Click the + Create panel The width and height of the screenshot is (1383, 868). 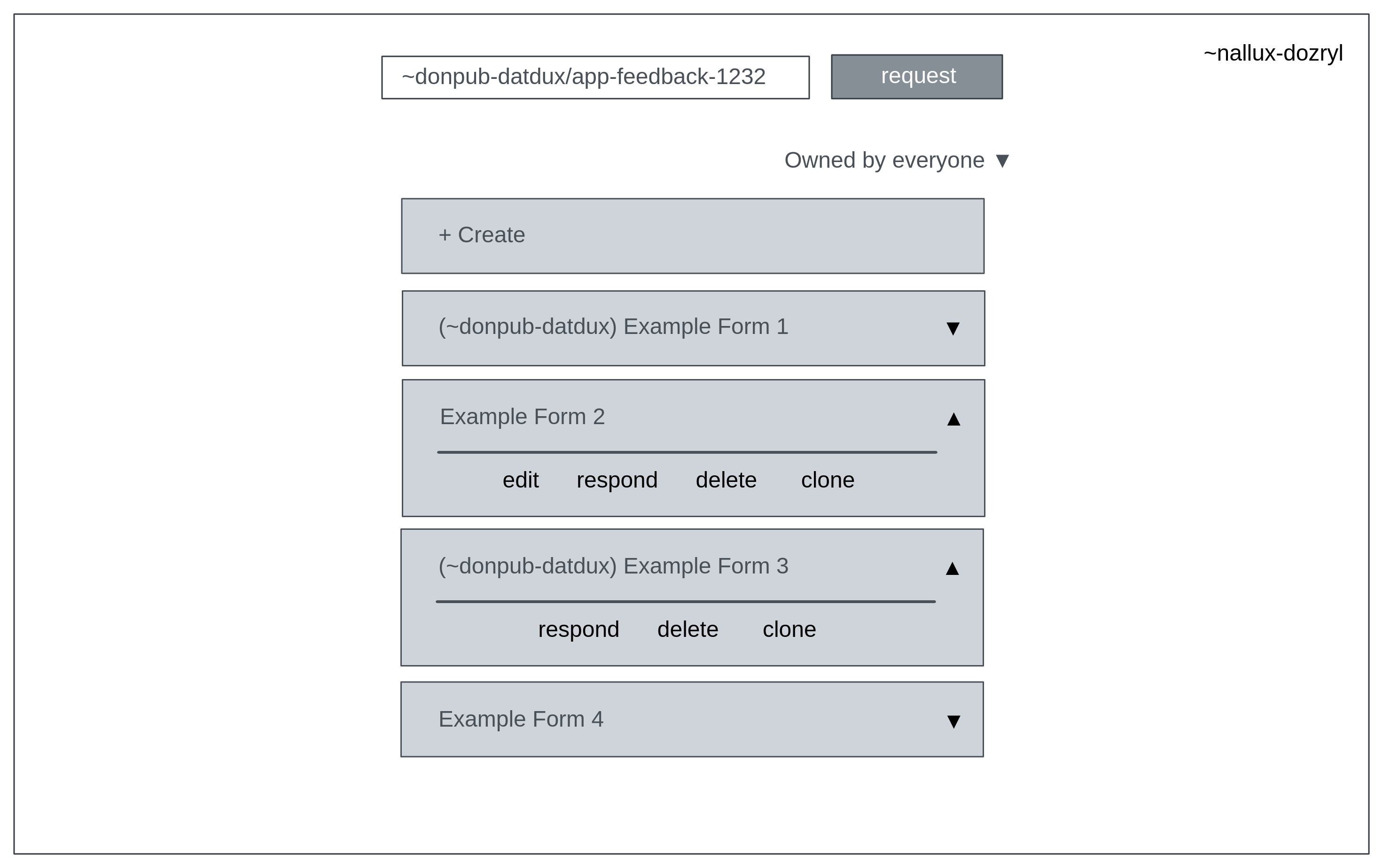[692, 236]
